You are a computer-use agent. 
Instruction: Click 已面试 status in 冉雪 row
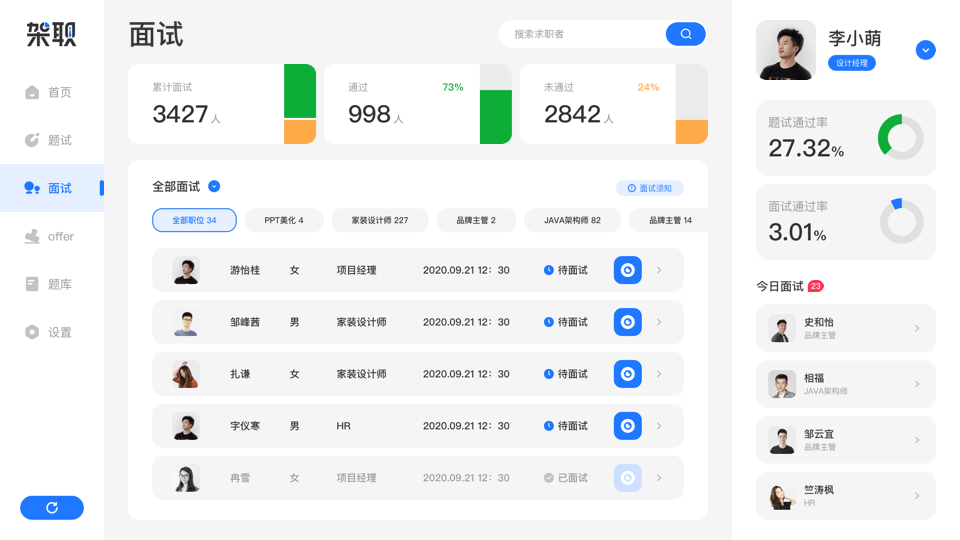[566, 478]
